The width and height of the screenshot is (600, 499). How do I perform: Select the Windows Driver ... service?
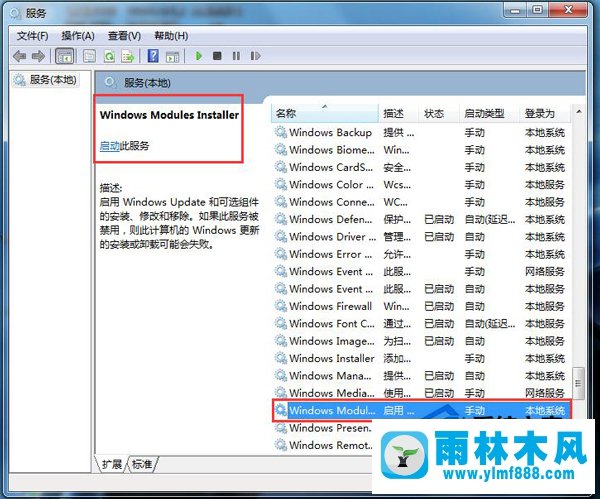(421, 236)
